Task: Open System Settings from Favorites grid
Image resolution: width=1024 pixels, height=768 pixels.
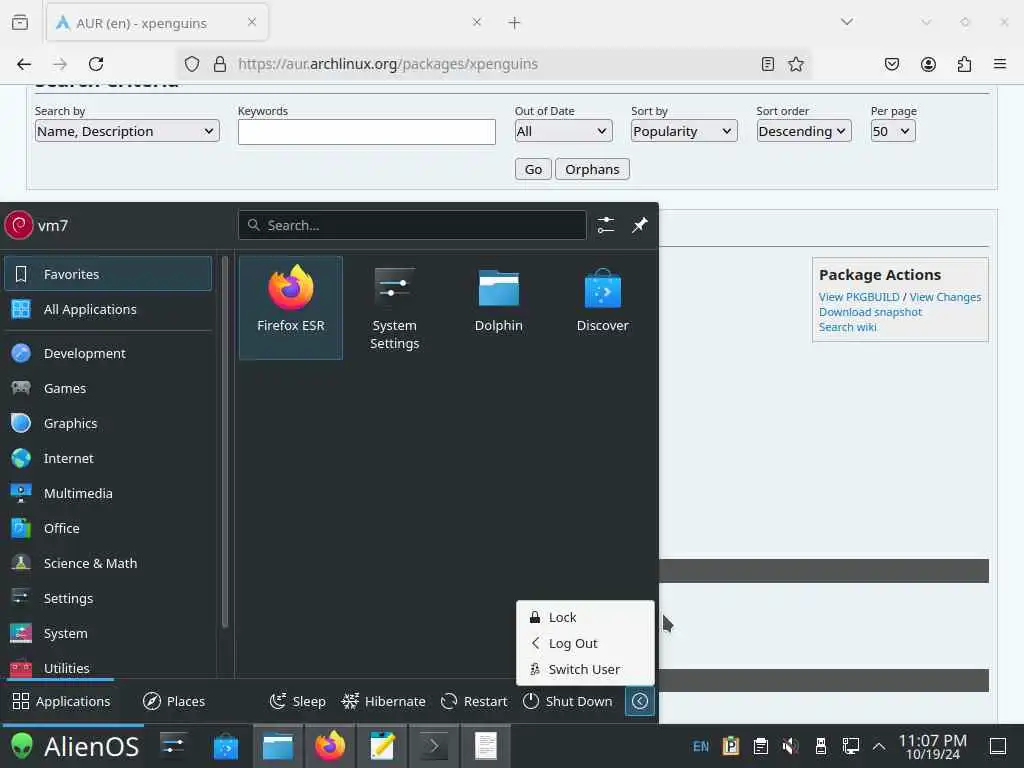Action: 394,308
